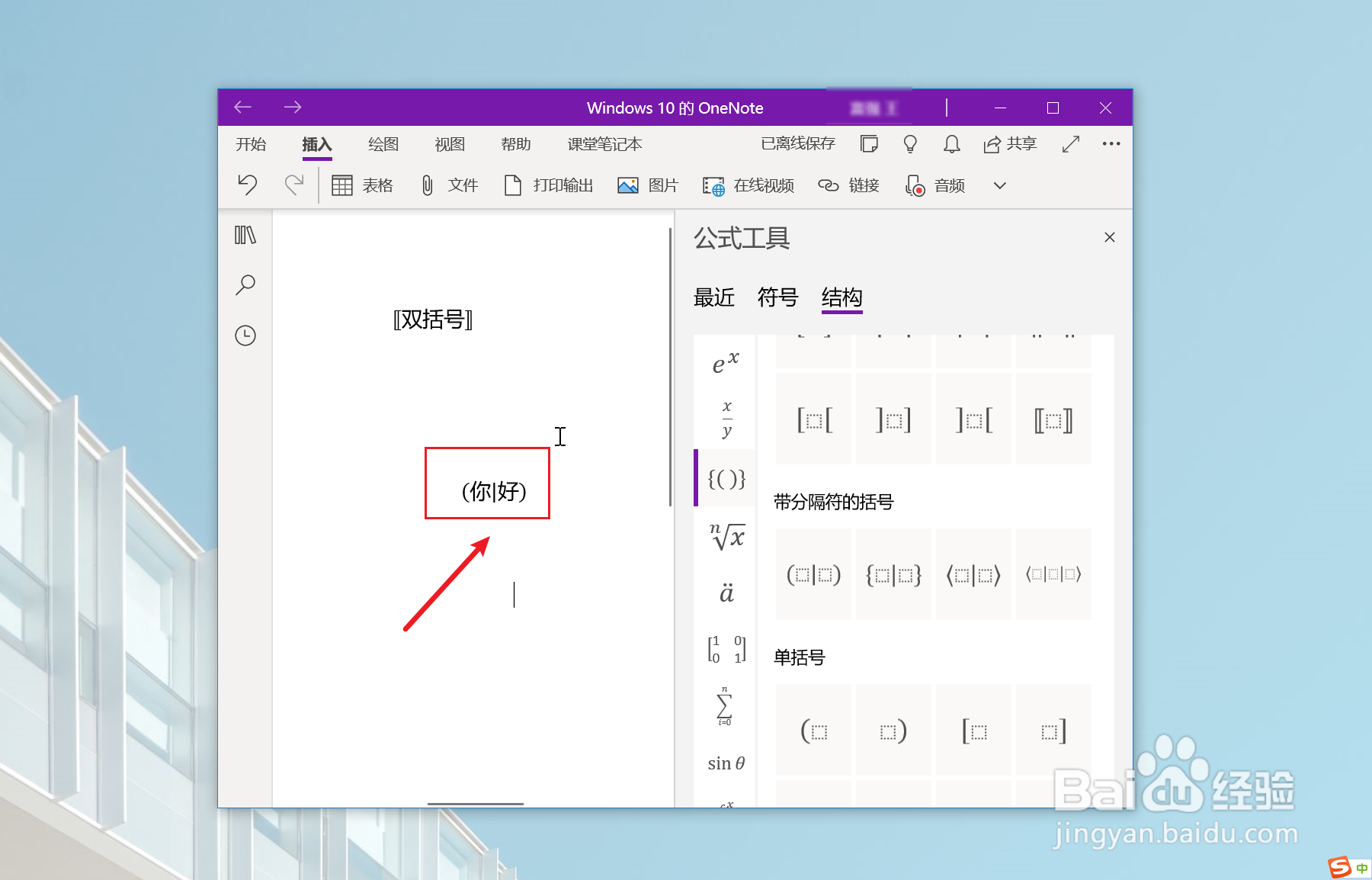Image resolution: width=1372 pixels, height=880 pixels.
Task: Insert single right square bracket □]
Action: (1053, 730)
